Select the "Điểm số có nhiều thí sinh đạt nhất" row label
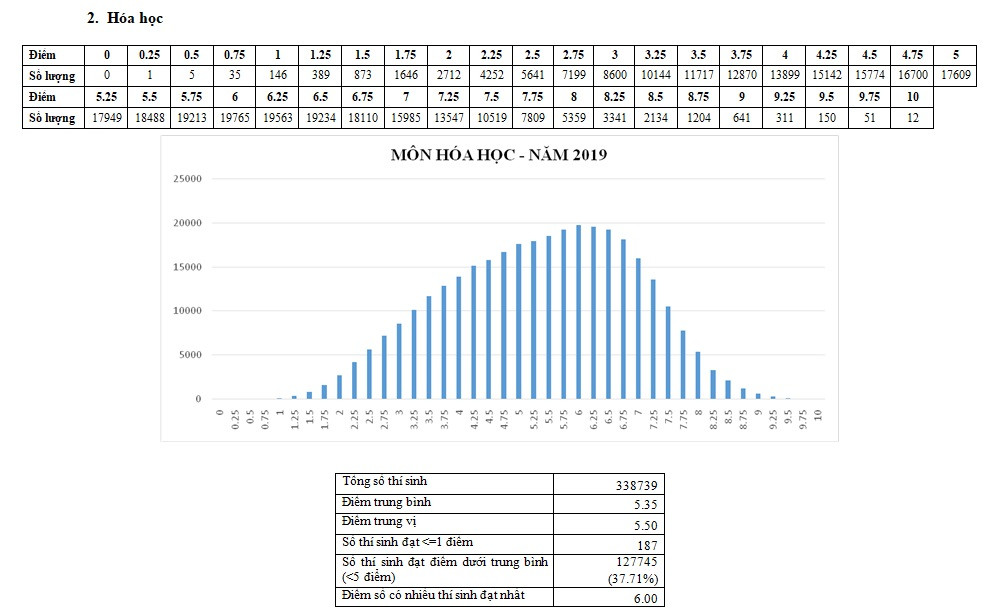Image resolution: width=999 pixels, height=611 pixels. point(457,597)
